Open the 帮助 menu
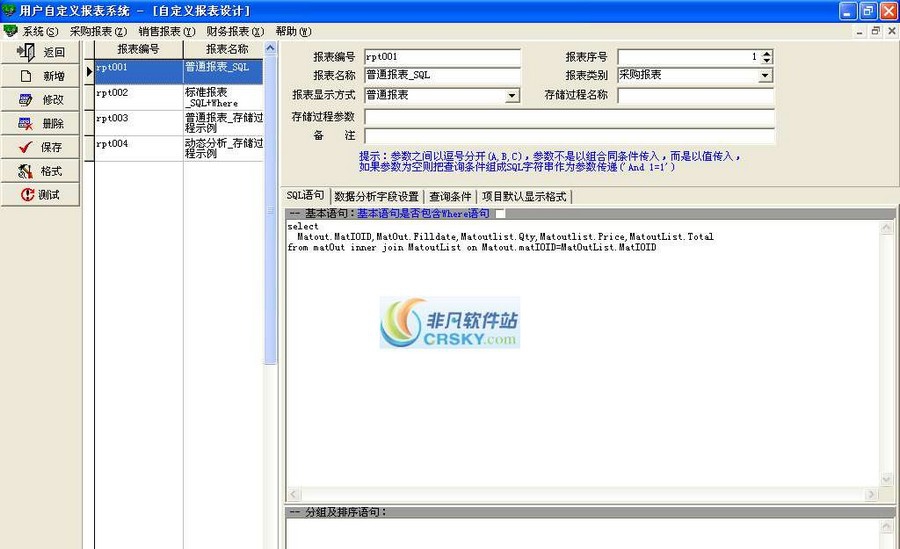Image resolution: width=900 pixels, height=549 pixels. click(x=293, y=32)
